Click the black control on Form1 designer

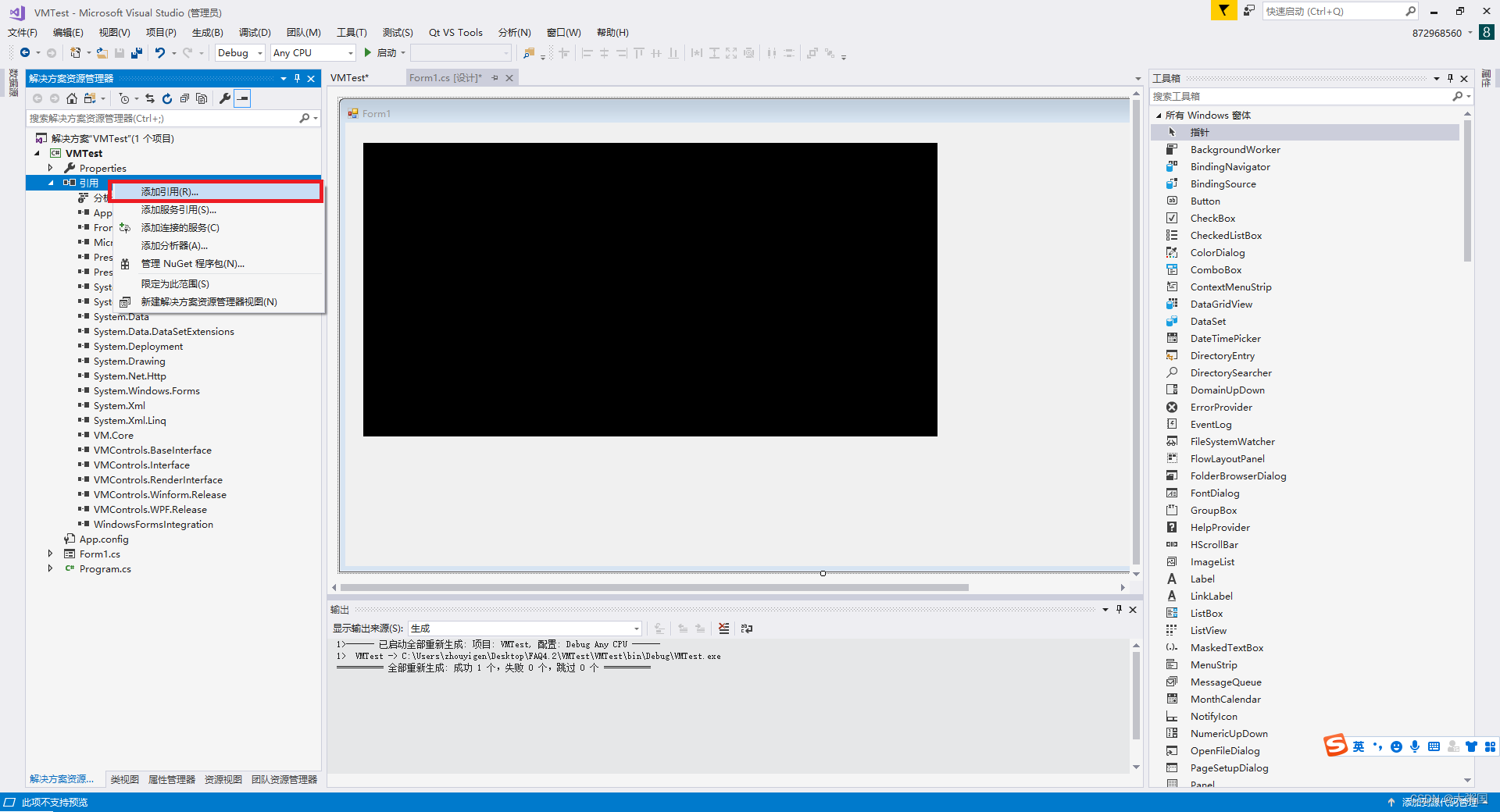pyautogui.click(x=650, y=289)
